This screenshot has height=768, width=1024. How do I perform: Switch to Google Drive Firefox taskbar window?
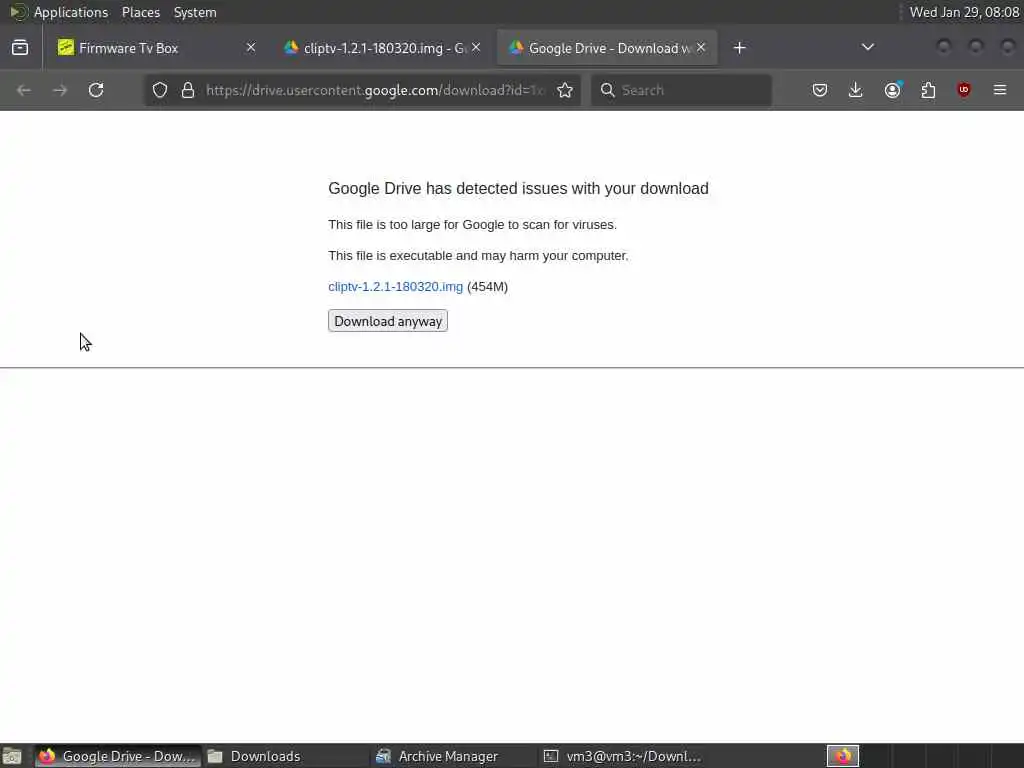(x=118, y=756)
